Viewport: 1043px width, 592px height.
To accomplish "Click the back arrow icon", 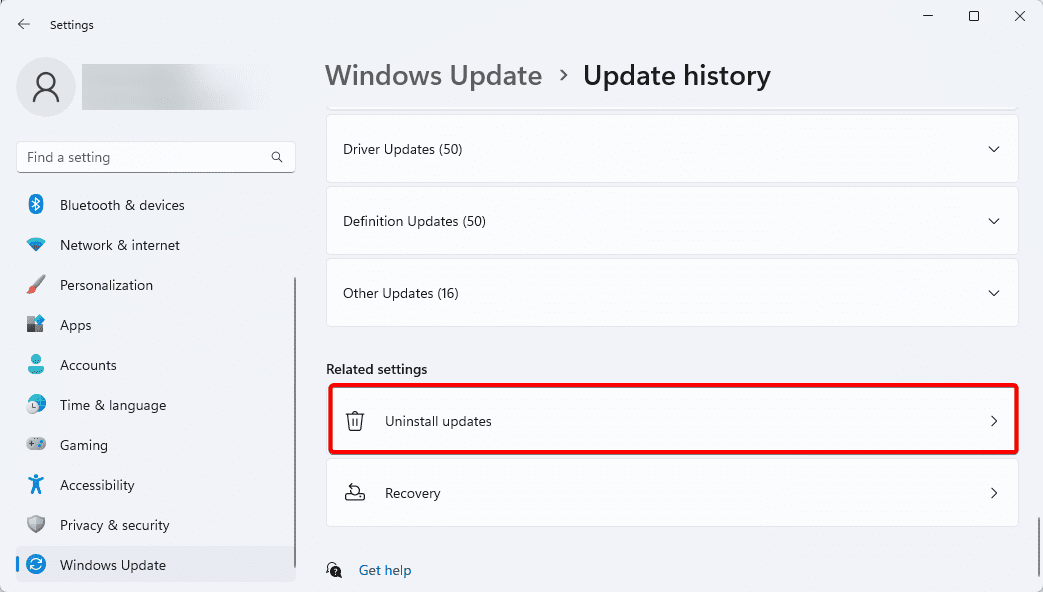I will click(x=24, y=25).
